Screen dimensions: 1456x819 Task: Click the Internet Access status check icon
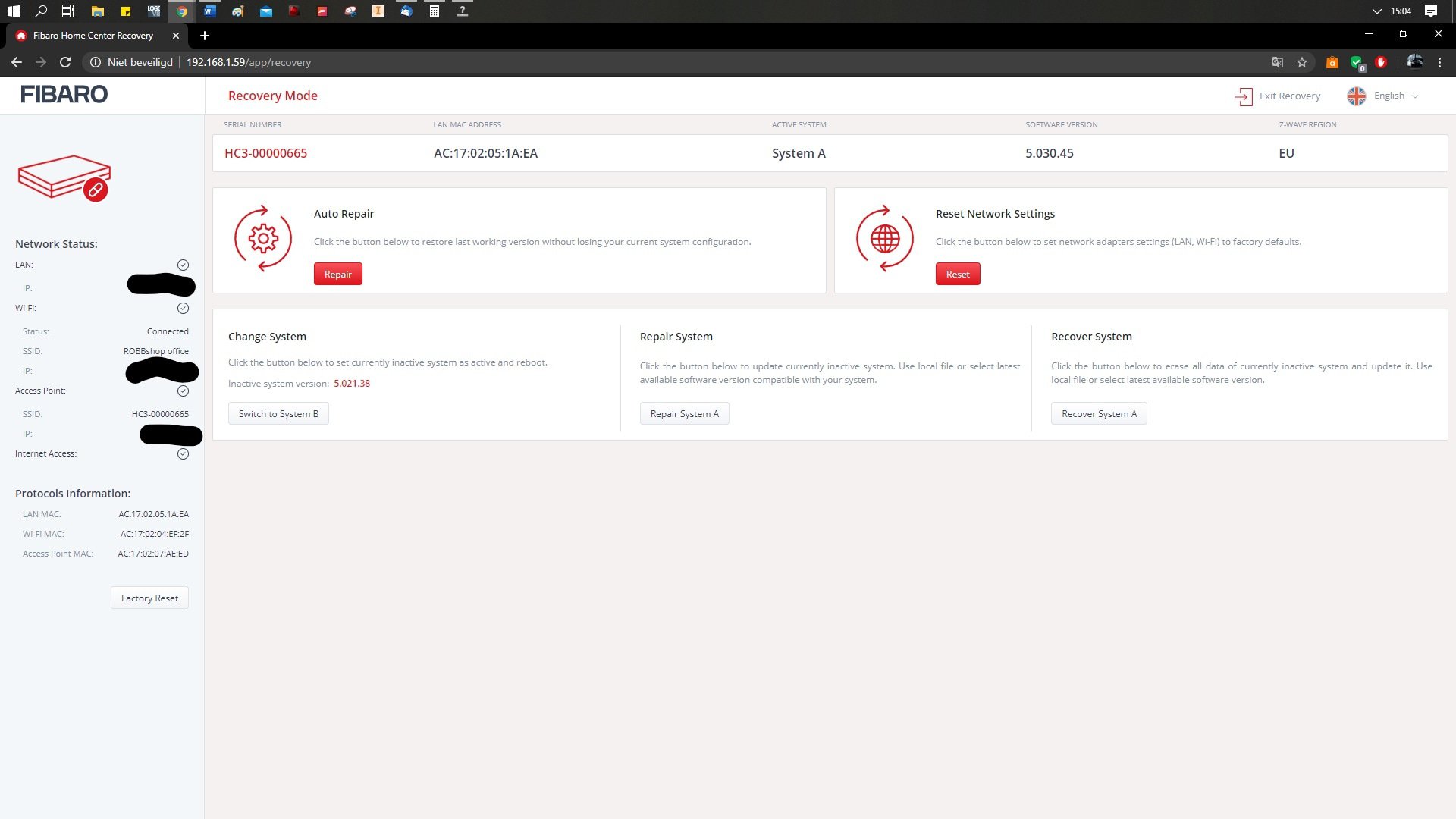183,453
